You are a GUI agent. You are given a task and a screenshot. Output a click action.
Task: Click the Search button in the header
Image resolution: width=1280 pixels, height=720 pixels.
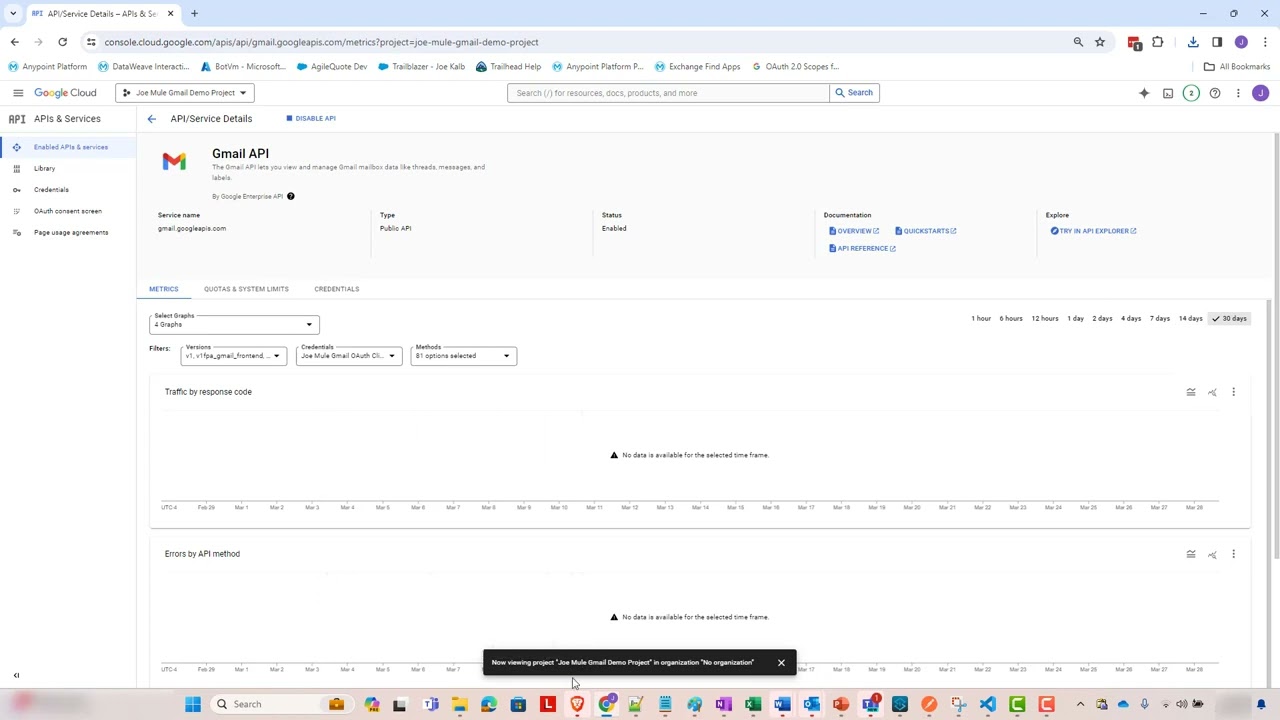[x=855, y=93]
